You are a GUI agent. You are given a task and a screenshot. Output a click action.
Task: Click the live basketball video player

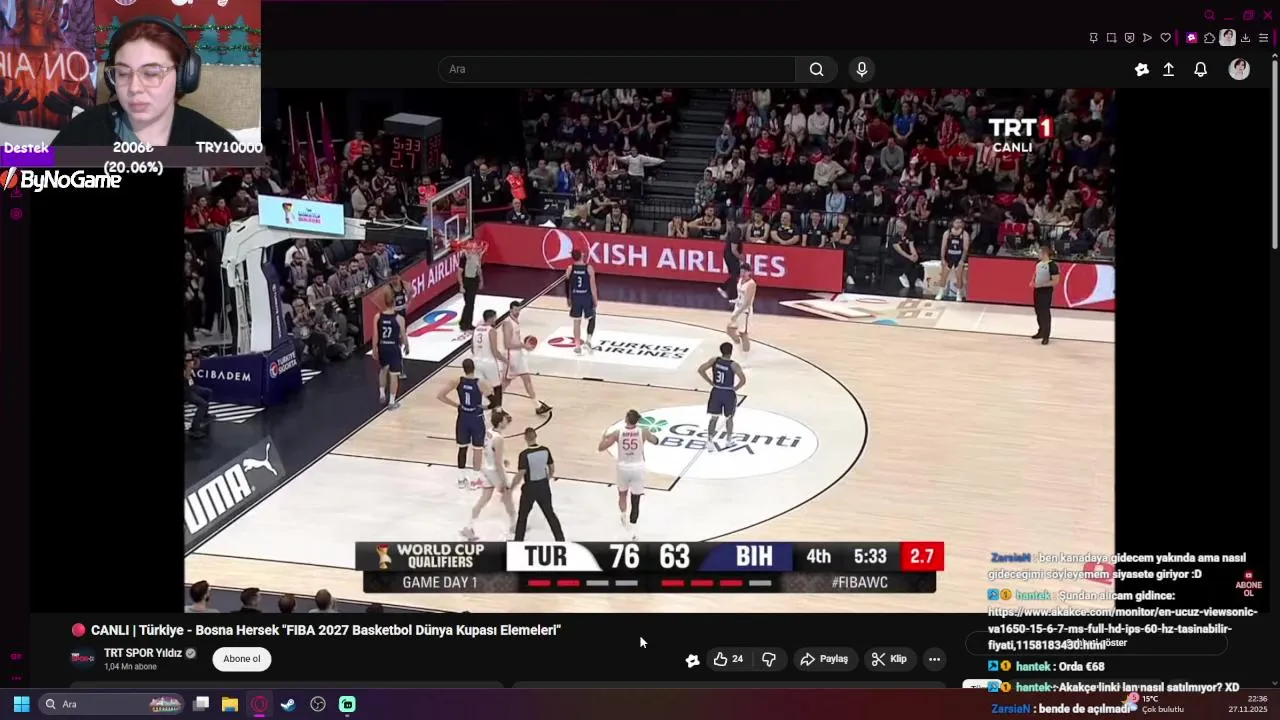(649, 350)
